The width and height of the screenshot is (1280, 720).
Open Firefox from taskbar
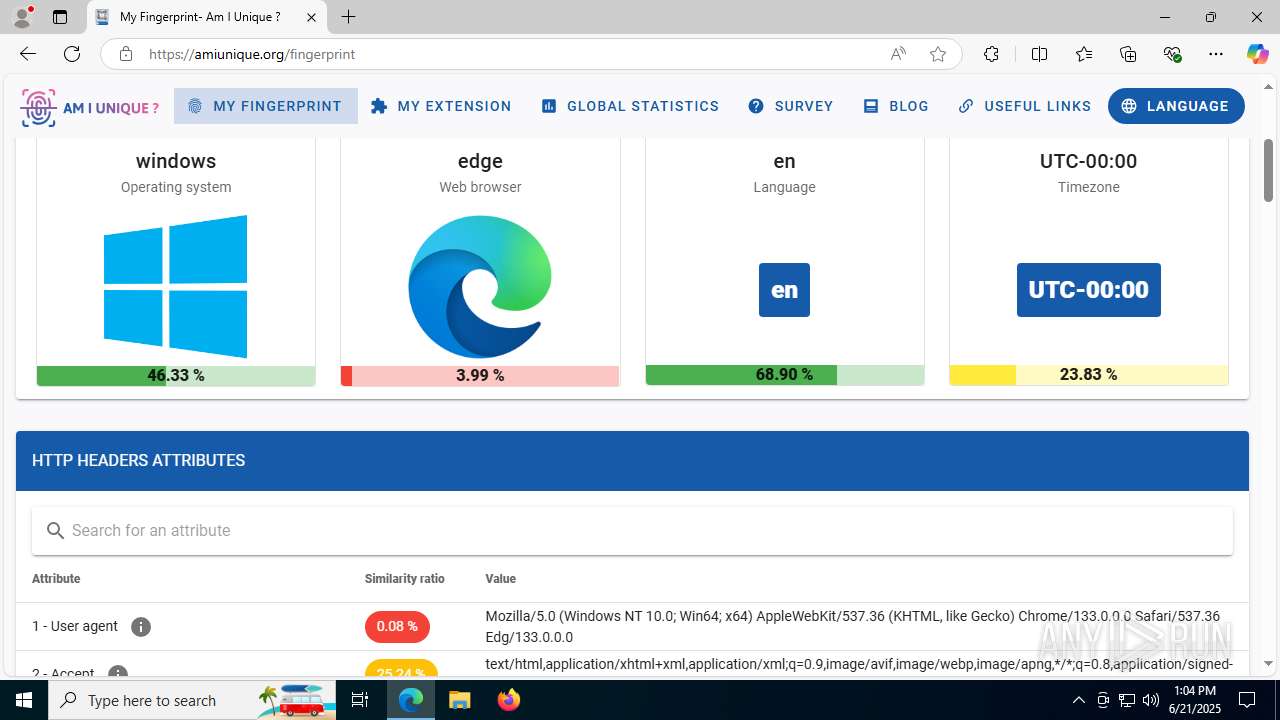508,700
